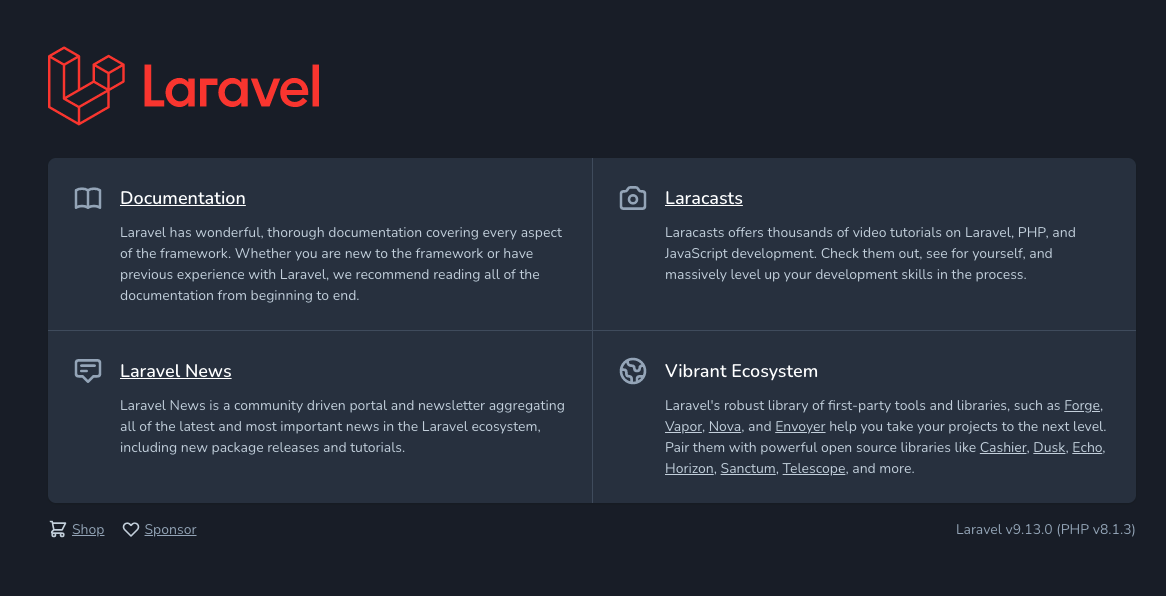Visit the Telescope link
Image resolution: width=1166 pixels, height=596 pixels.
point(814,468)
